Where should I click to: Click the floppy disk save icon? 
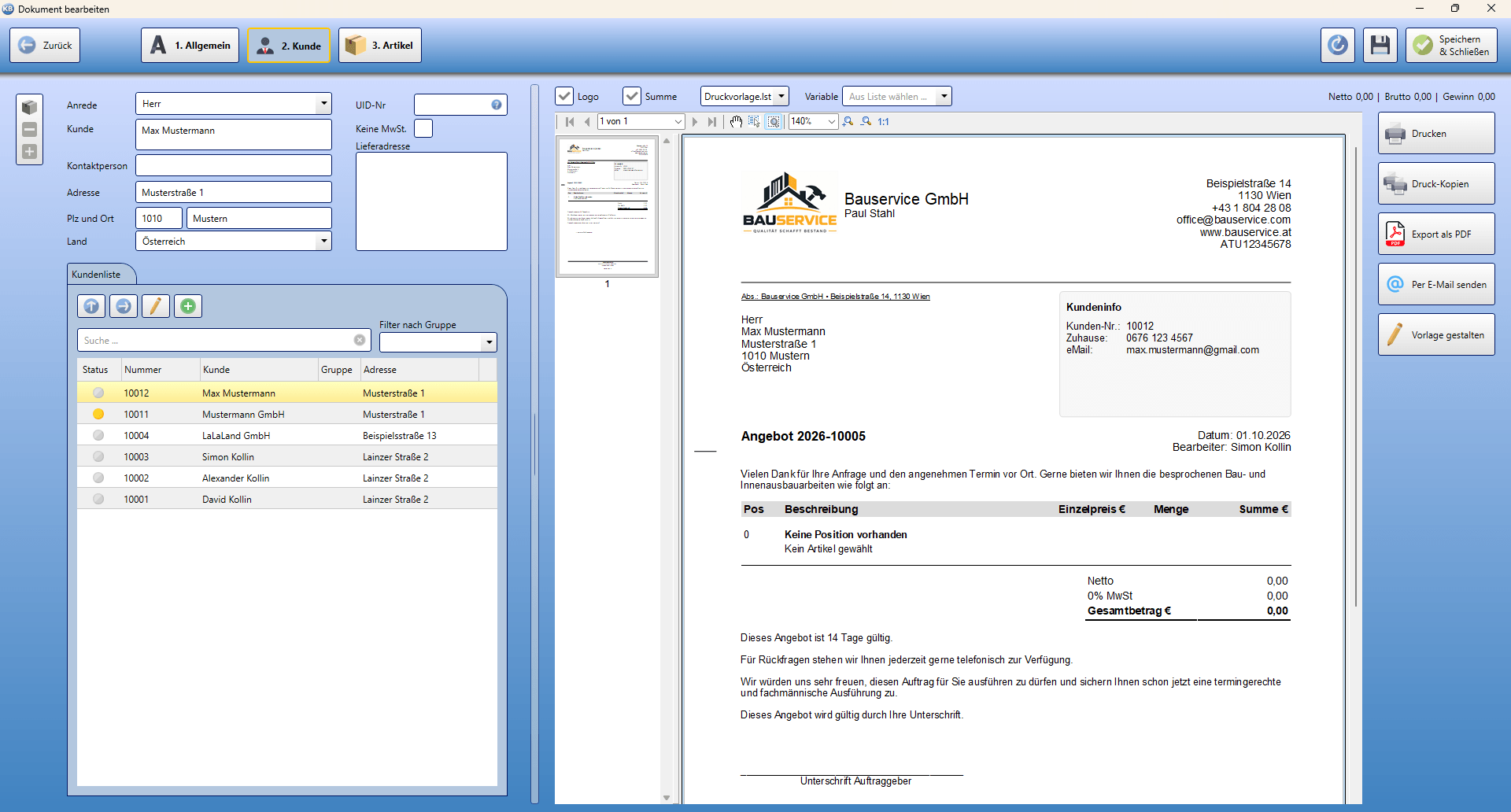point(1380,45)
